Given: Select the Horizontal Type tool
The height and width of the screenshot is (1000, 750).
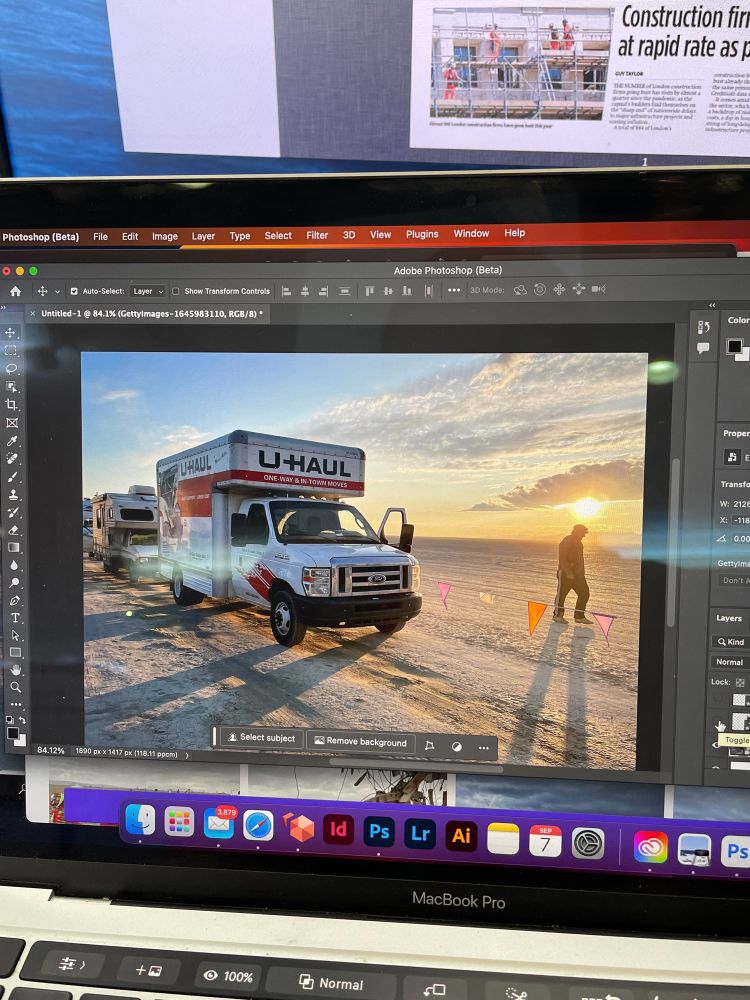Looking at the screenshot, I should (15, 617).
